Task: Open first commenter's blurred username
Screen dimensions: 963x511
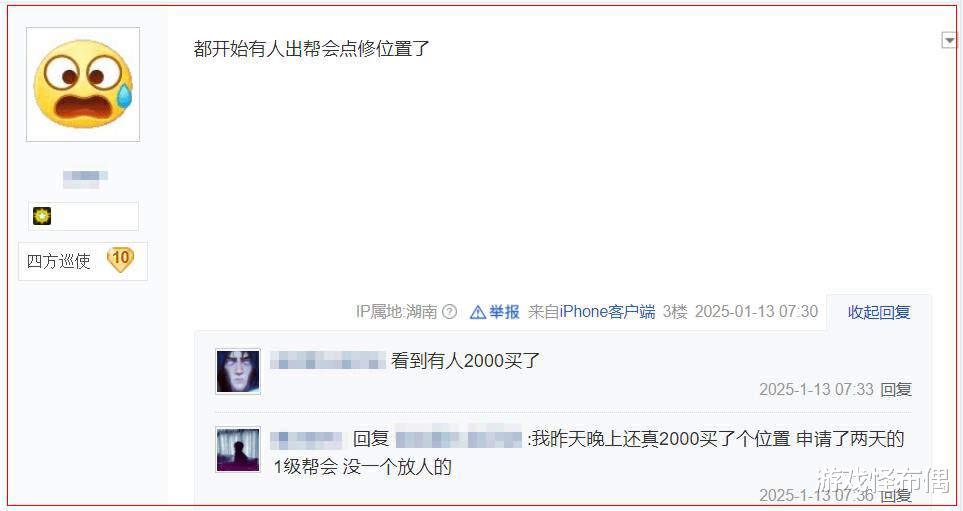Action: pyautogui.click(x=328, y=361)
